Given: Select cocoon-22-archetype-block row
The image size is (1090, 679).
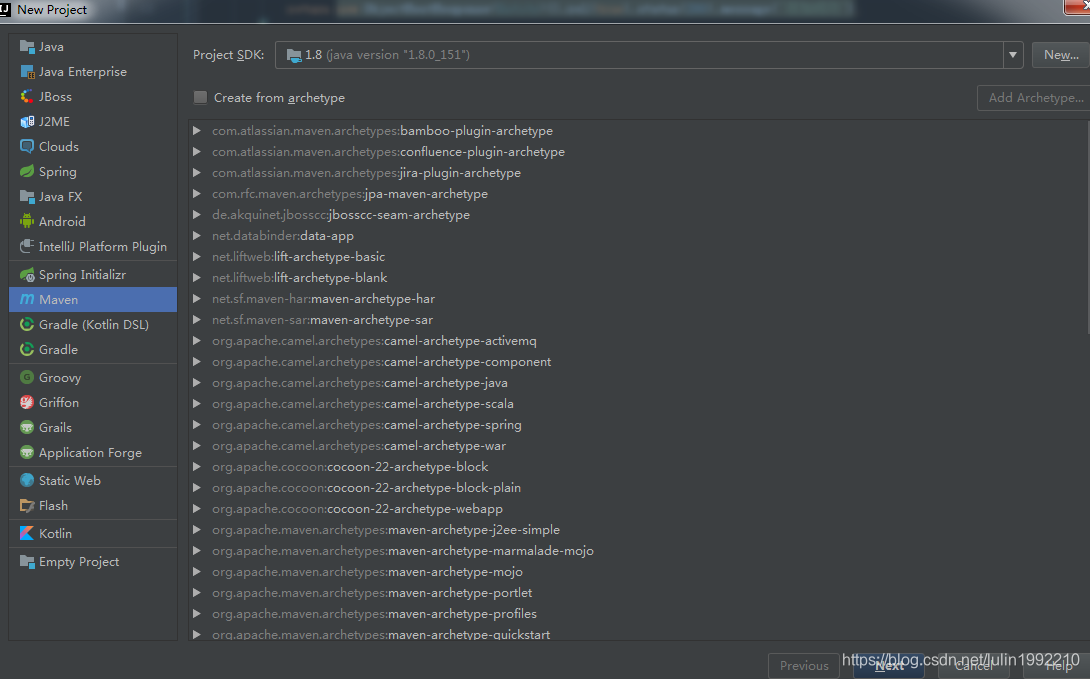Looking at the screenshot, I should pyautogui.click(x=638, y=466).
